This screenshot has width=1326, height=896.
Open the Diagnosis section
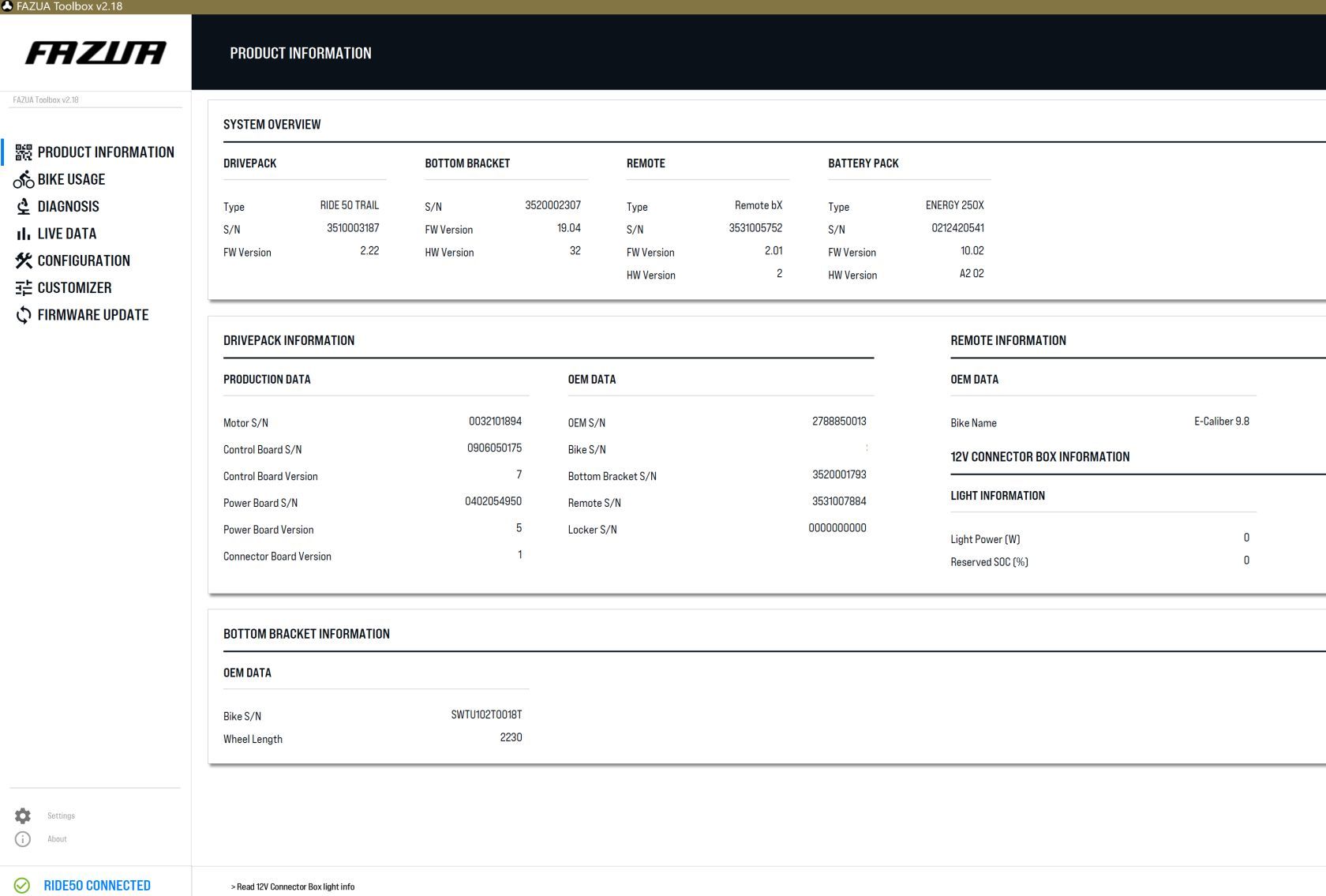point(69,207)
